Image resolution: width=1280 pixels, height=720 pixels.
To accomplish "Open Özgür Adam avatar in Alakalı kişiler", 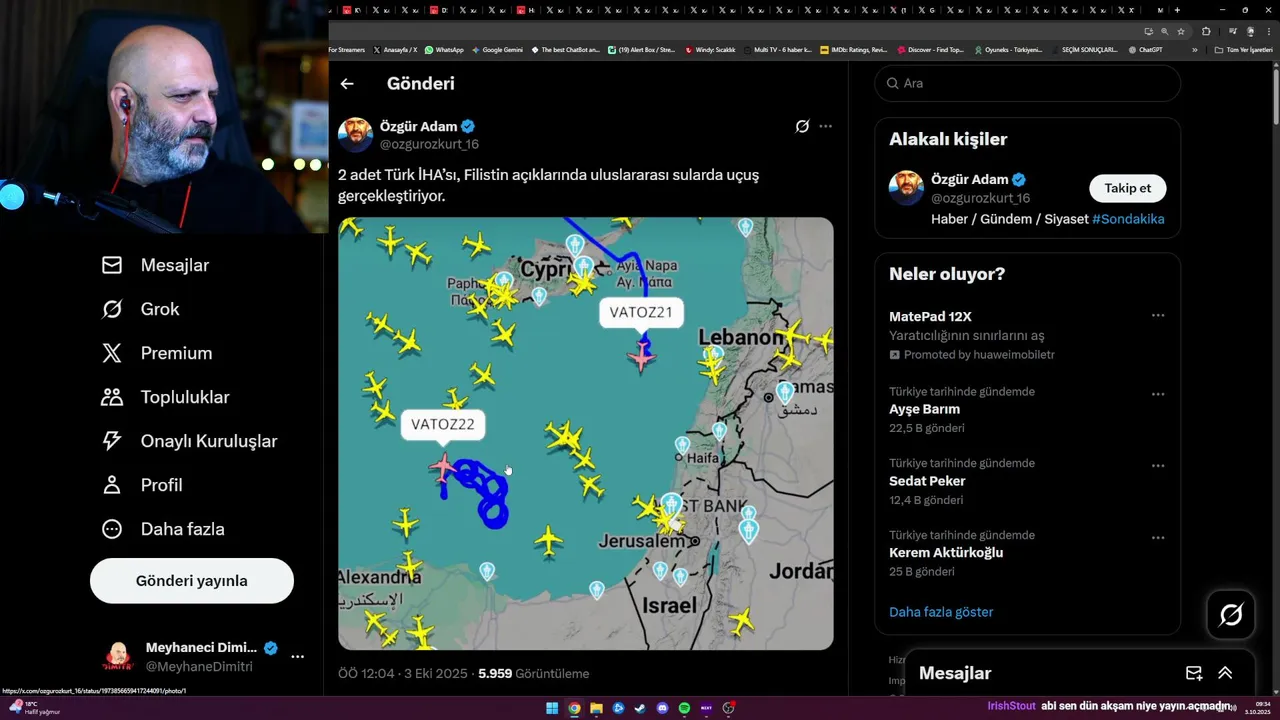I will [906, 188].
